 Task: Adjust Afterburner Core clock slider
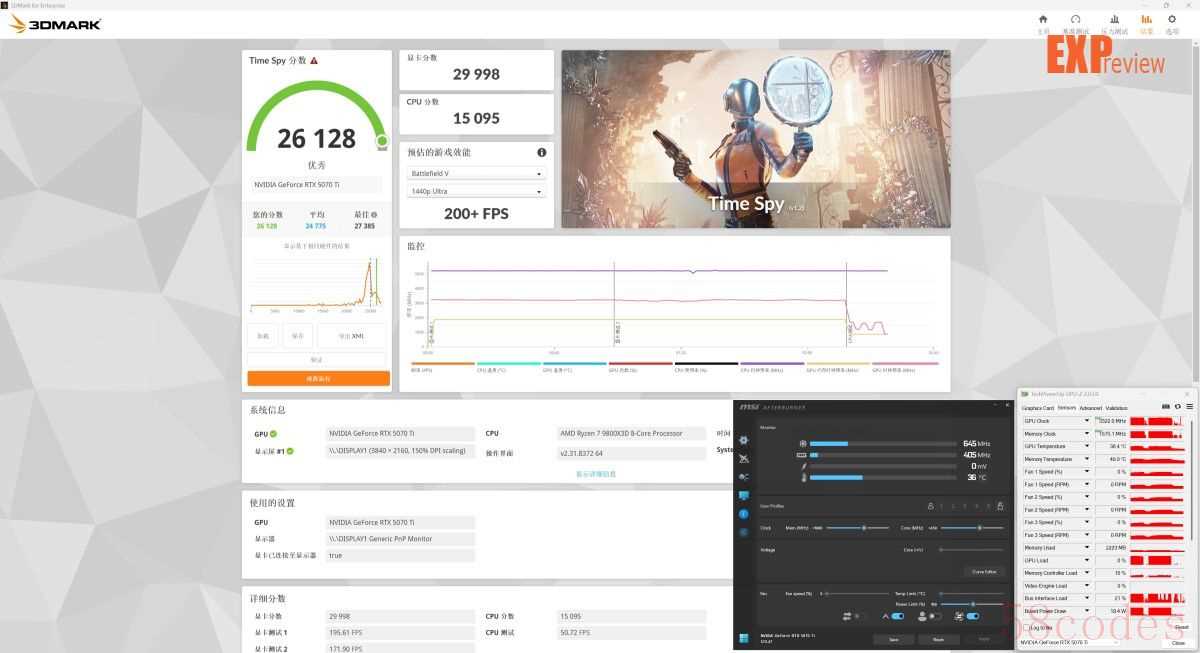pos(972,527)
